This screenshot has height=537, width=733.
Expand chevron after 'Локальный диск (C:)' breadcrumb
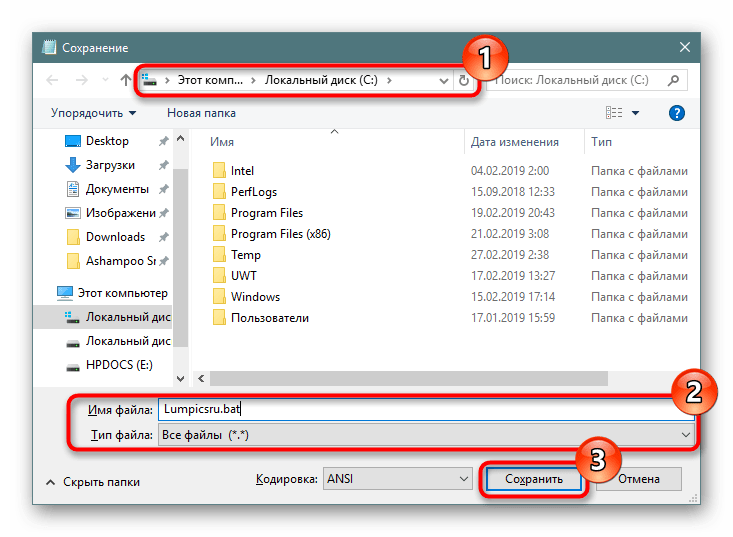(389, 80)
